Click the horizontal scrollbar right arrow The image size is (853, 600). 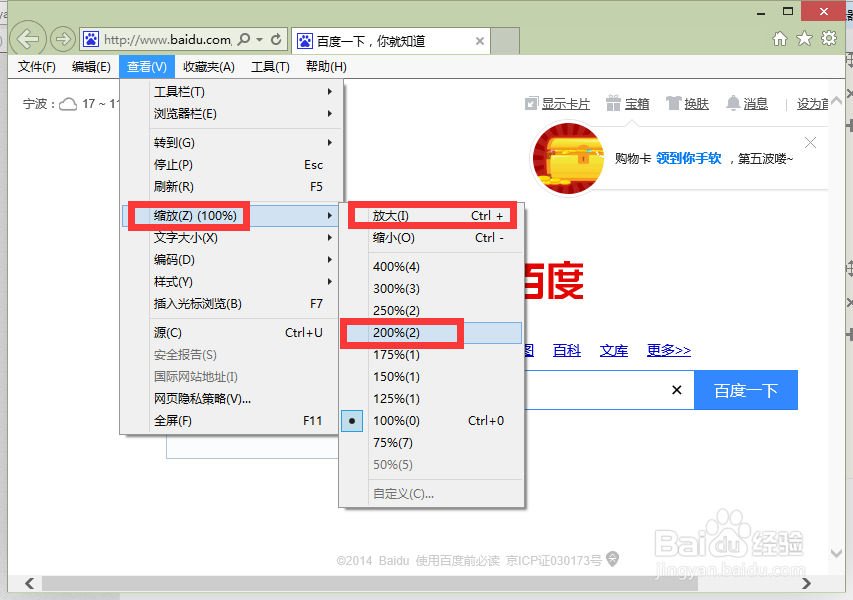(806, 584)
